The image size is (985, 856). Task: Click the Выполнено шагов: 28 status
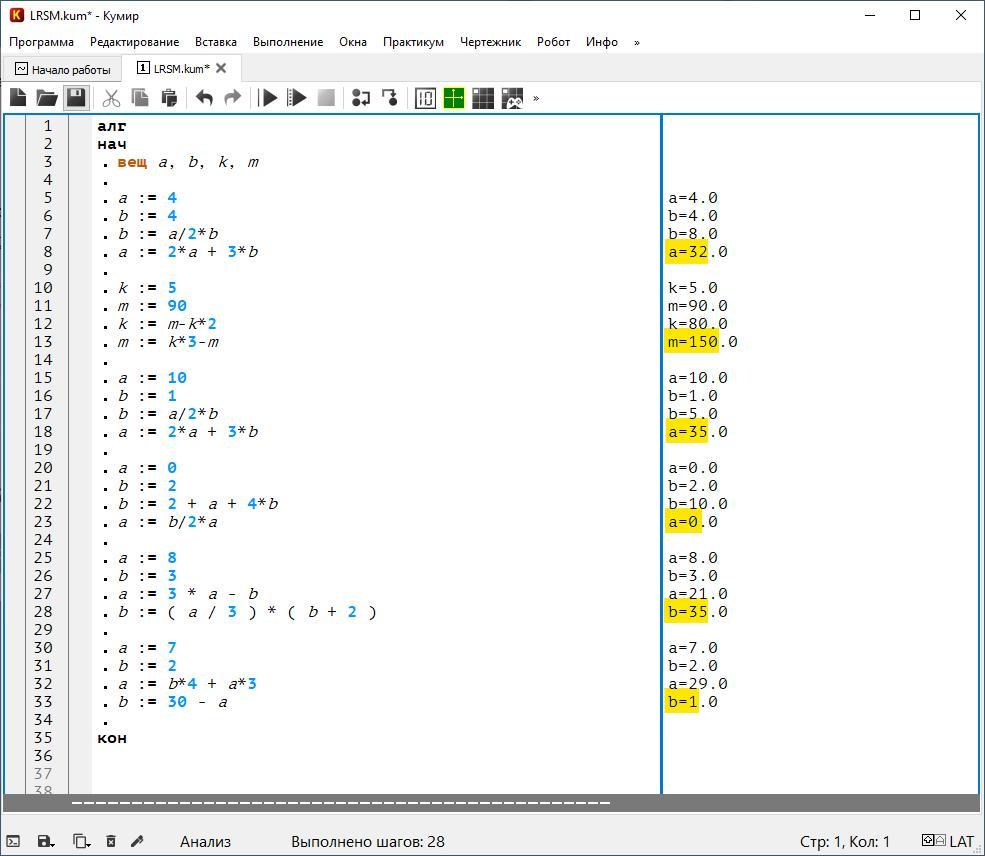tap(367, 842)
